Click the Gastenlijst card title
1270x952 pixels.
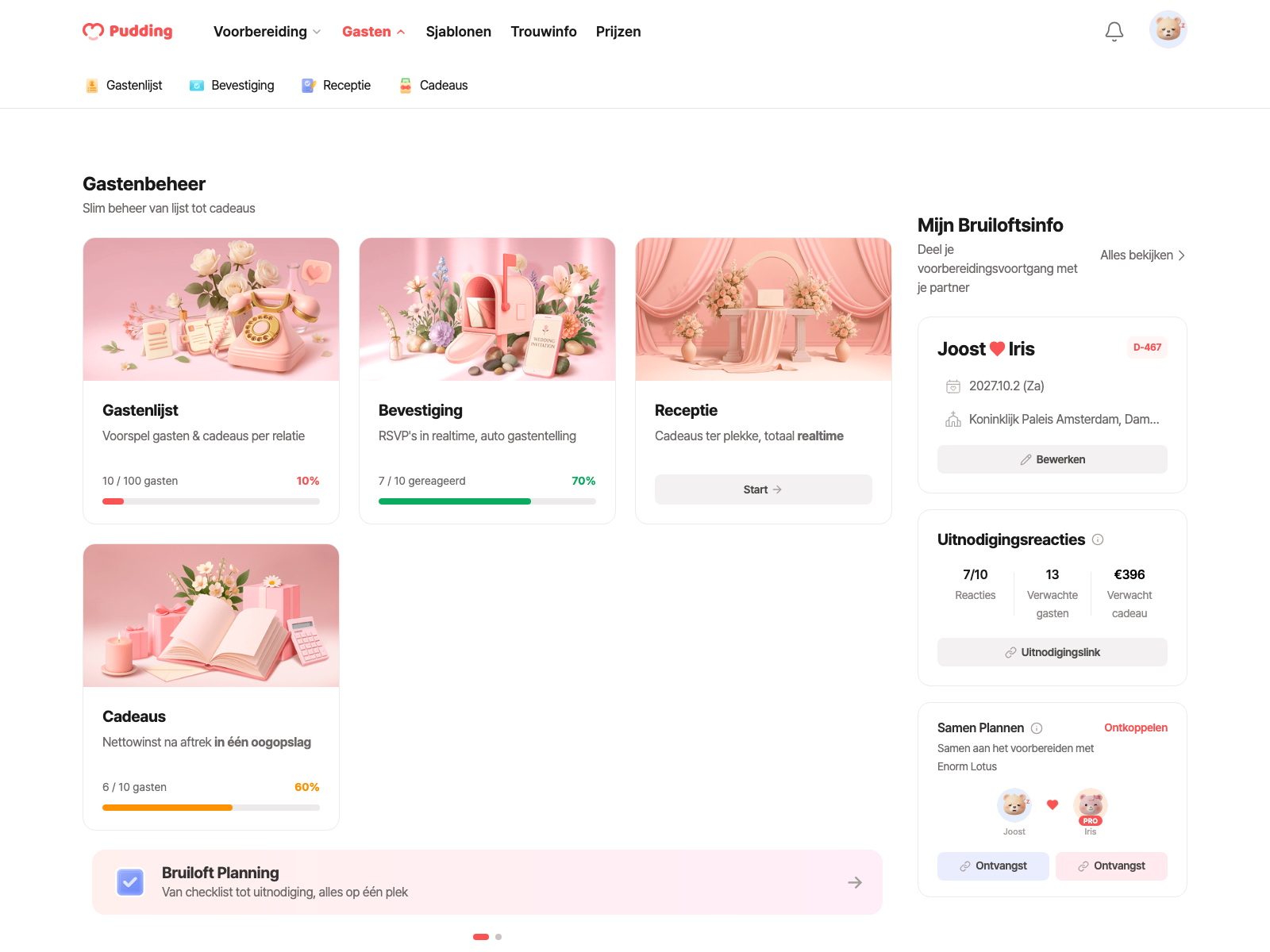(140, 410)
